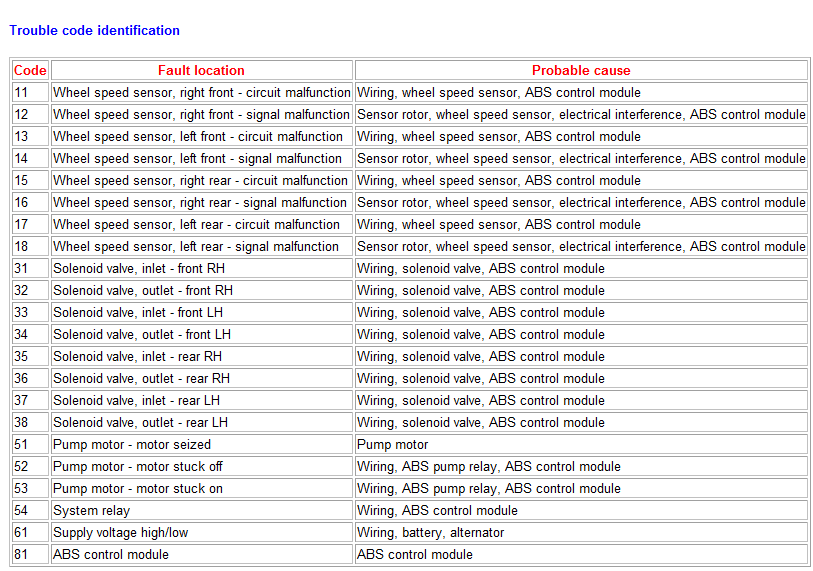Click 'Wheel speed sensor, right front - signal malfunction'
This screenshot has height=571, width=813.
coord(201,114)
